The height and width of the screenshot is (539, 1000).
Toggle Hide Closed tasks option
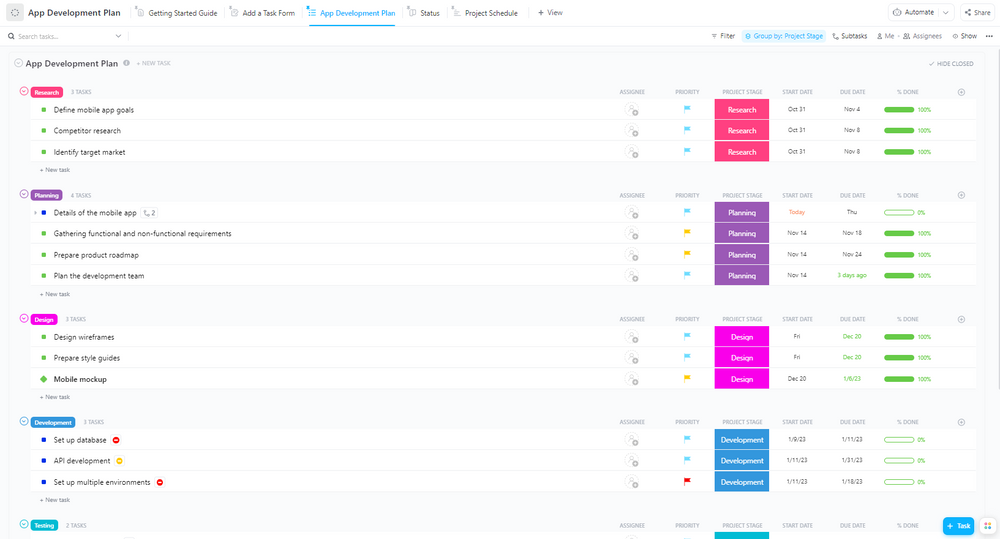click(x=950, y=64)
